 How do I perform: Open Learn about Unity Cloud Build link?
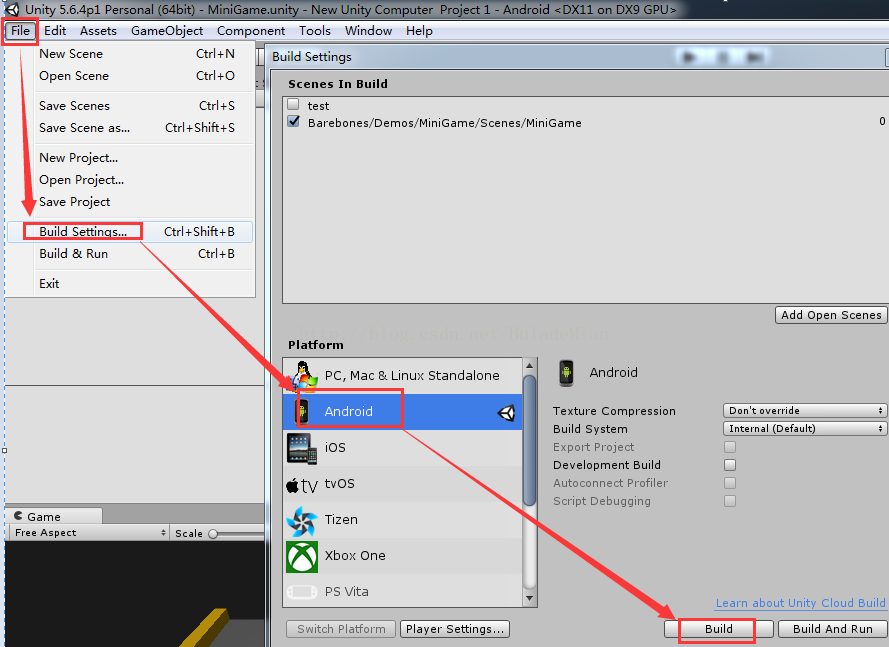coord(801,603)
